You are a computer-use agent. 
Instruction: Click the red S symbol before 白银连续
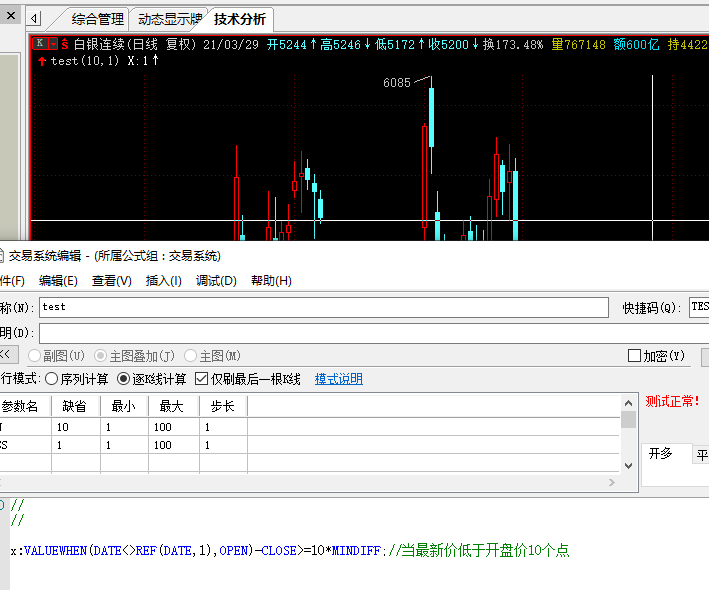click(65, 44)
